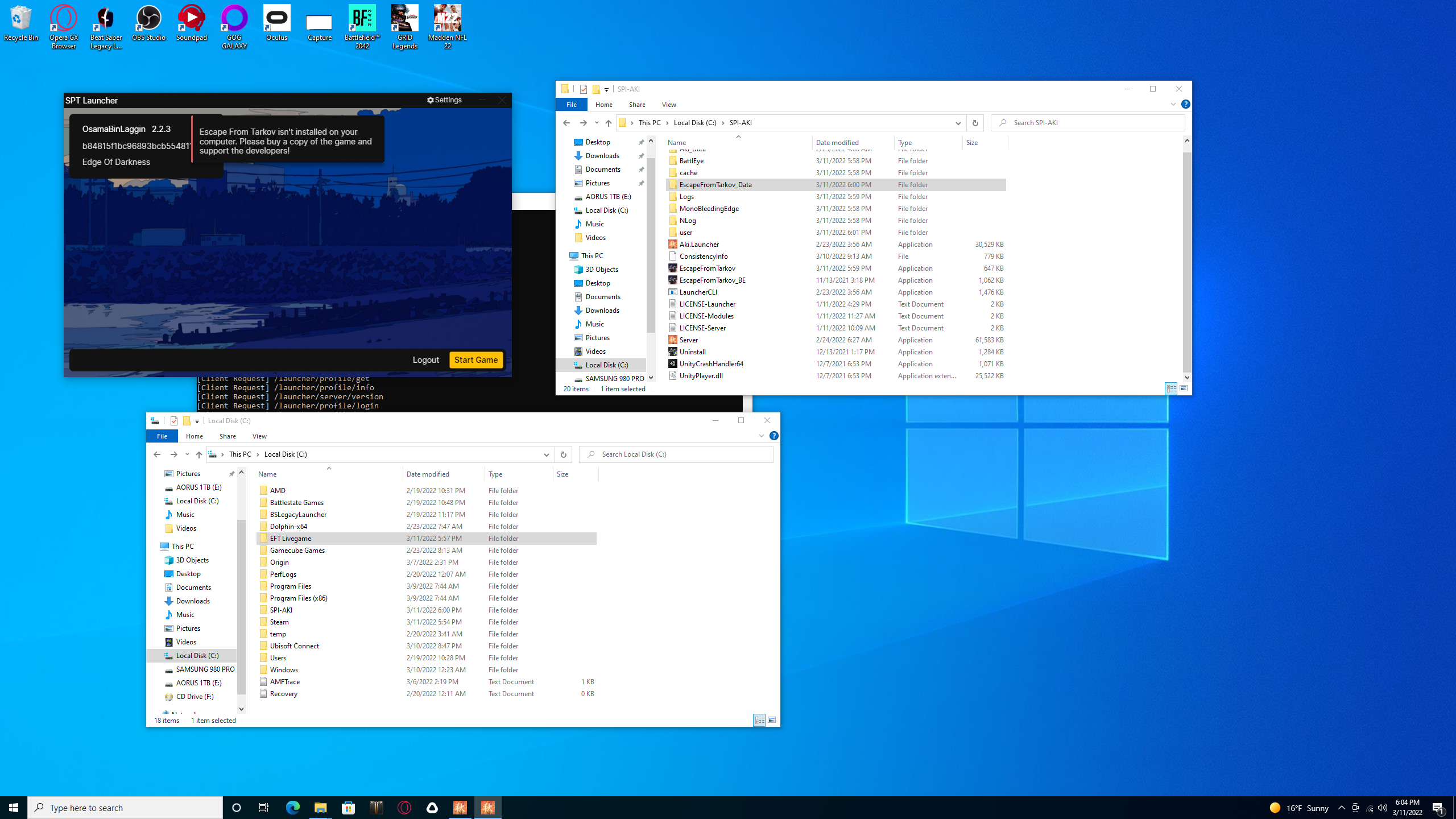Open File tab in SPI-AKI window
Viewport: 1456px width, 819px height.
coord(572,105)
